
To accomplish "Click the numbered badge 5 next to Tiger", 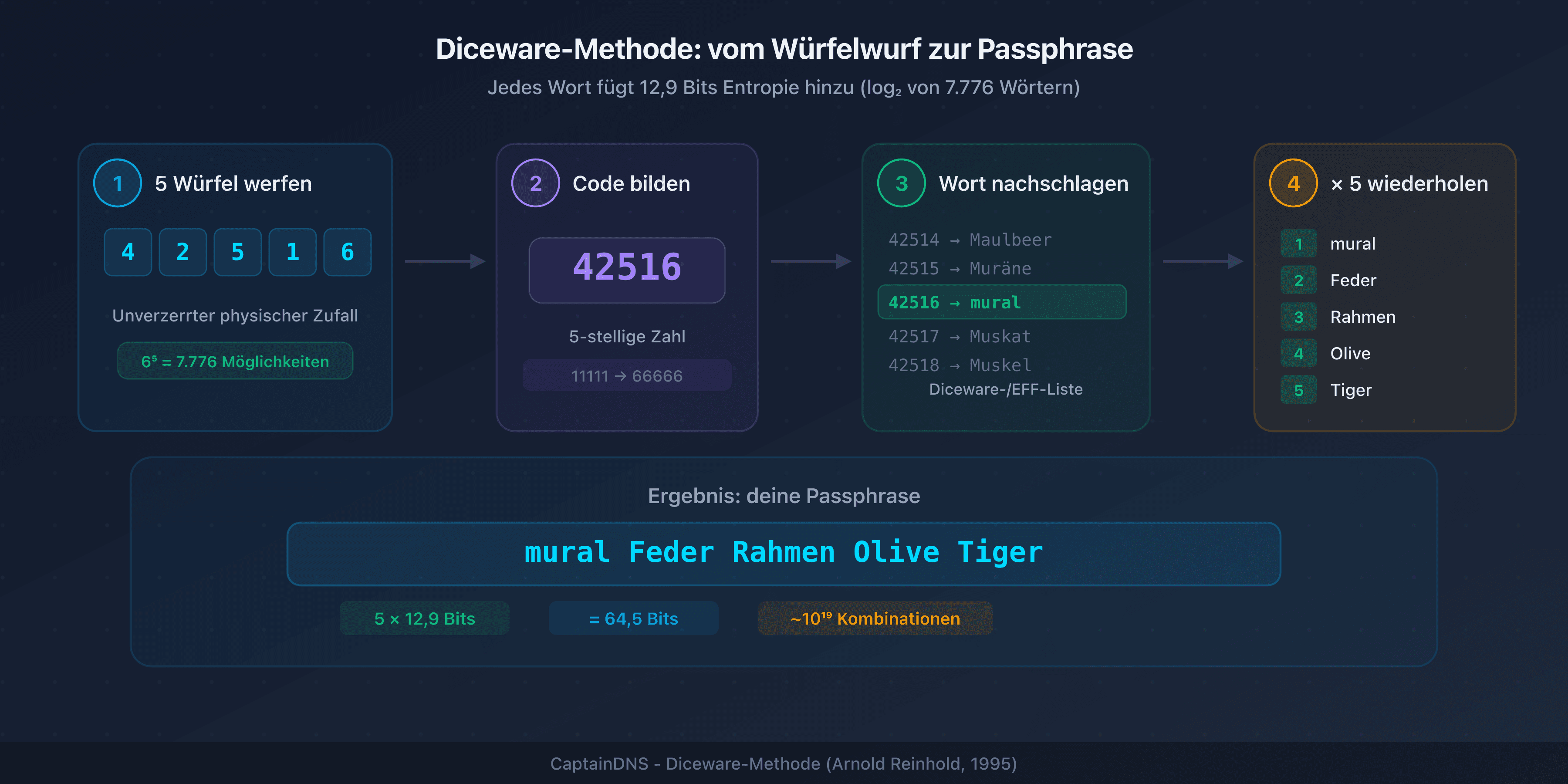I will click(x=1299, y=389).
